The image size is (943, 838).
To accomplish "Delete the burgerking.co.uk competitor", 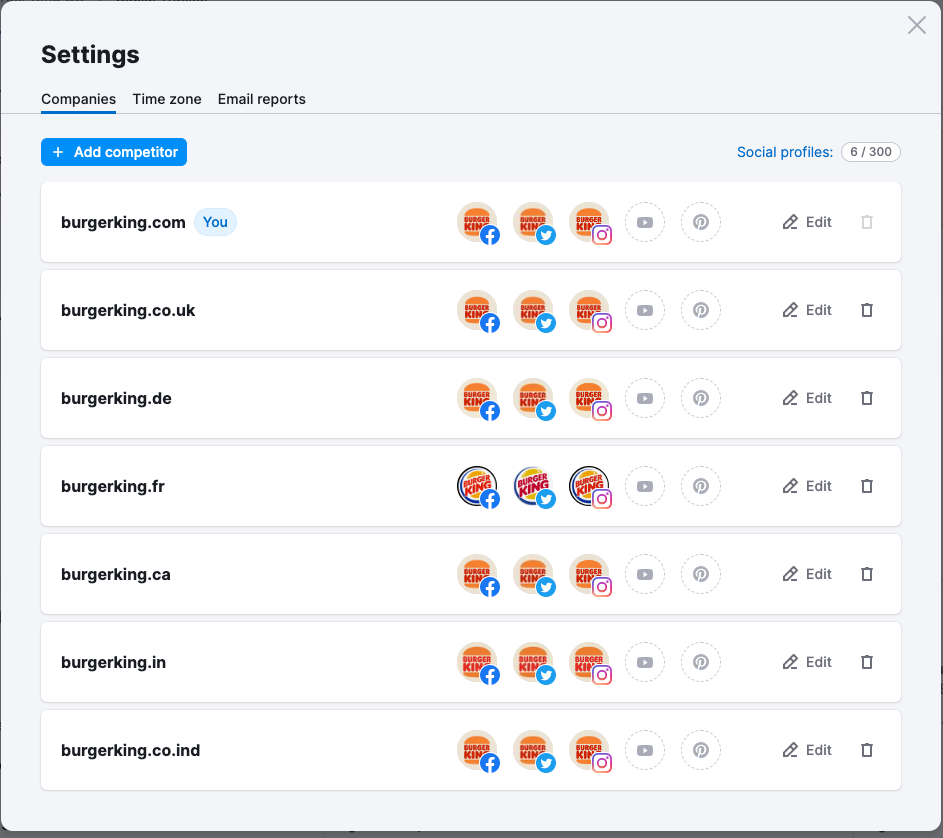I will click(x=867, y=310).
